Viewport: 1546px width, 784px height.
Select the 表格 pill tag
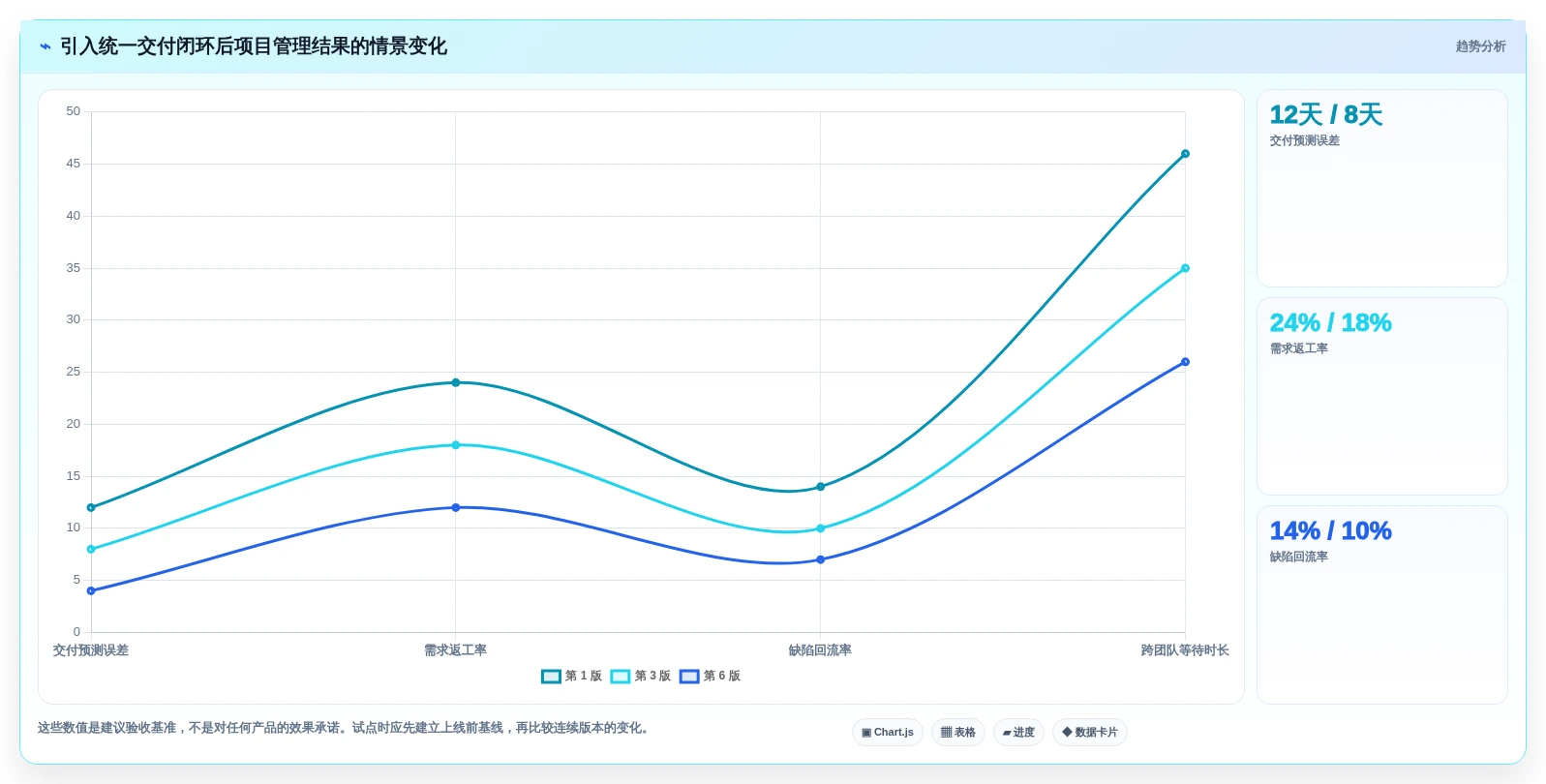(958, 732)
